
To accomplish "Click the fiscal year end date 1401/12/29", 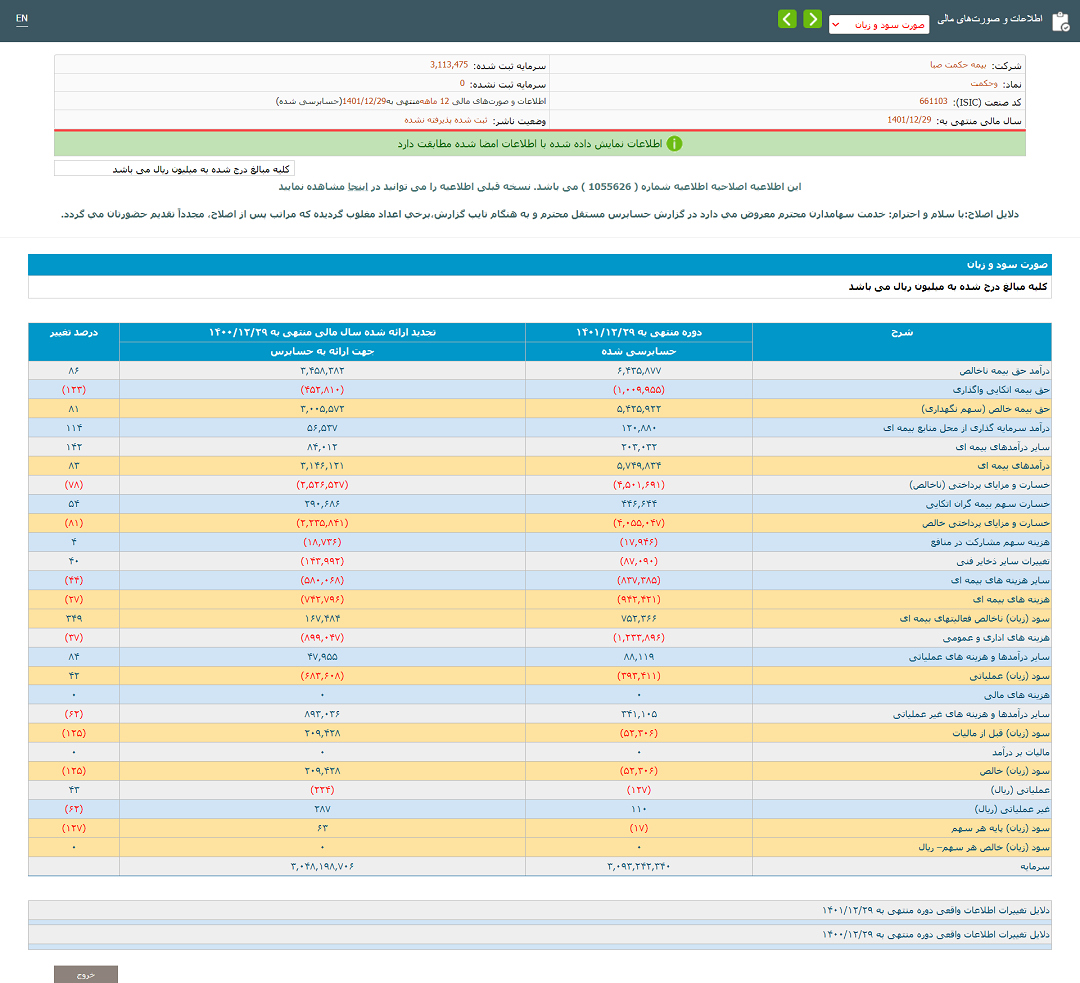I will 909,120.
